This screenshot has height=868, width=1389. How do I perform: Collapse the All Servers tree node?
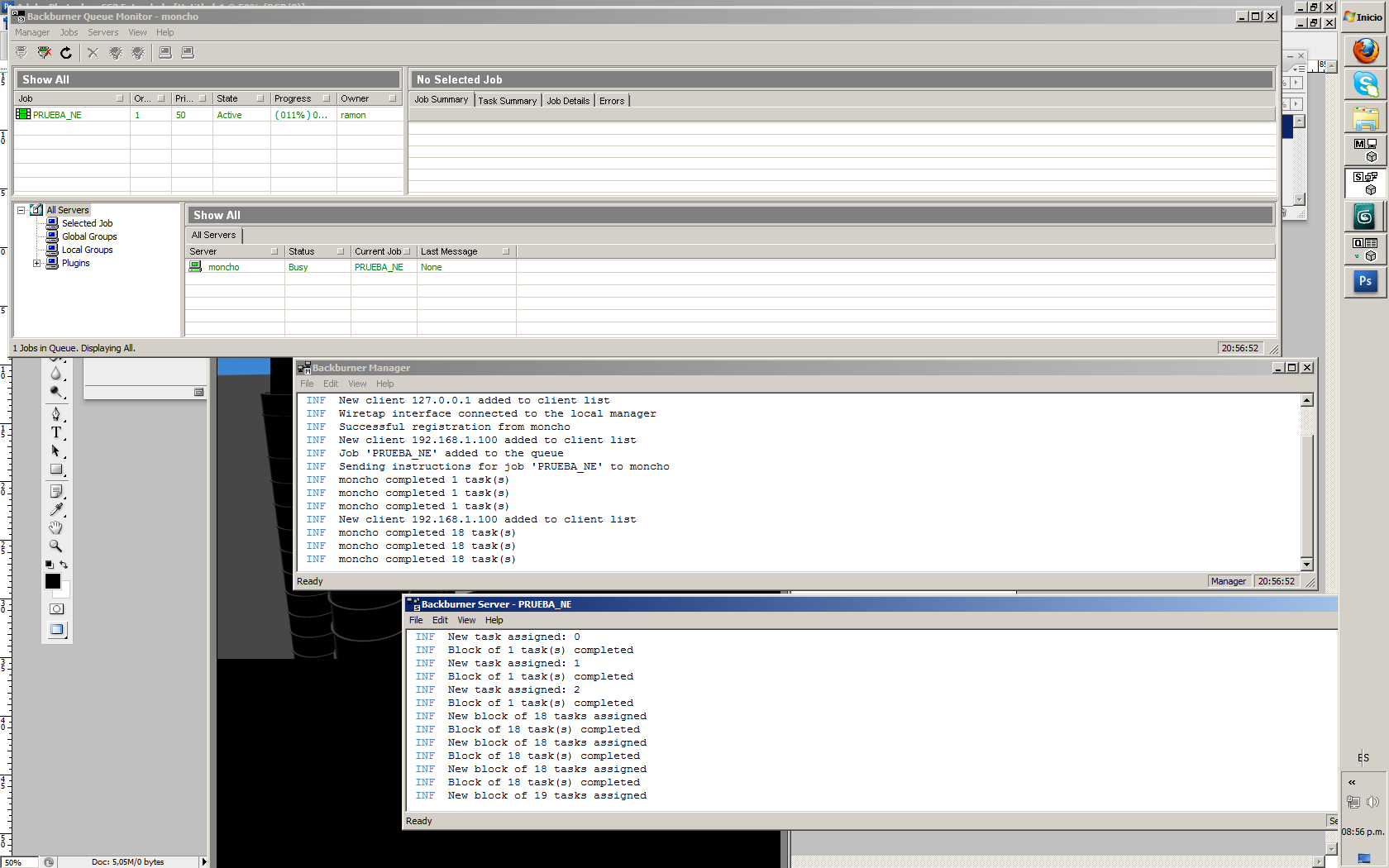(21, 210)
